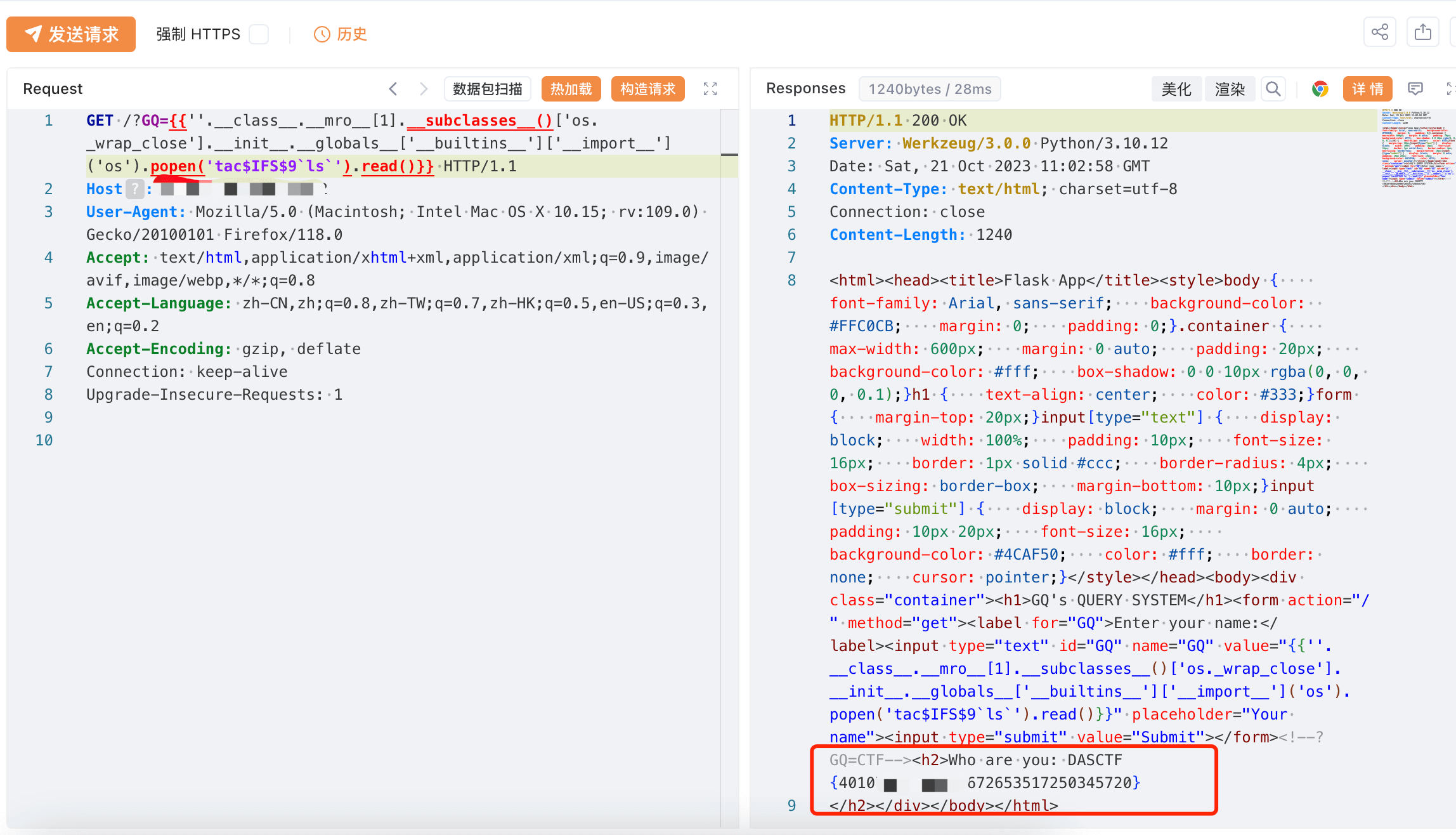Click the DASCTF flag text in response
Viewport: 1456px width, 835px height.
pyautogui.click(x=985, y=772)
